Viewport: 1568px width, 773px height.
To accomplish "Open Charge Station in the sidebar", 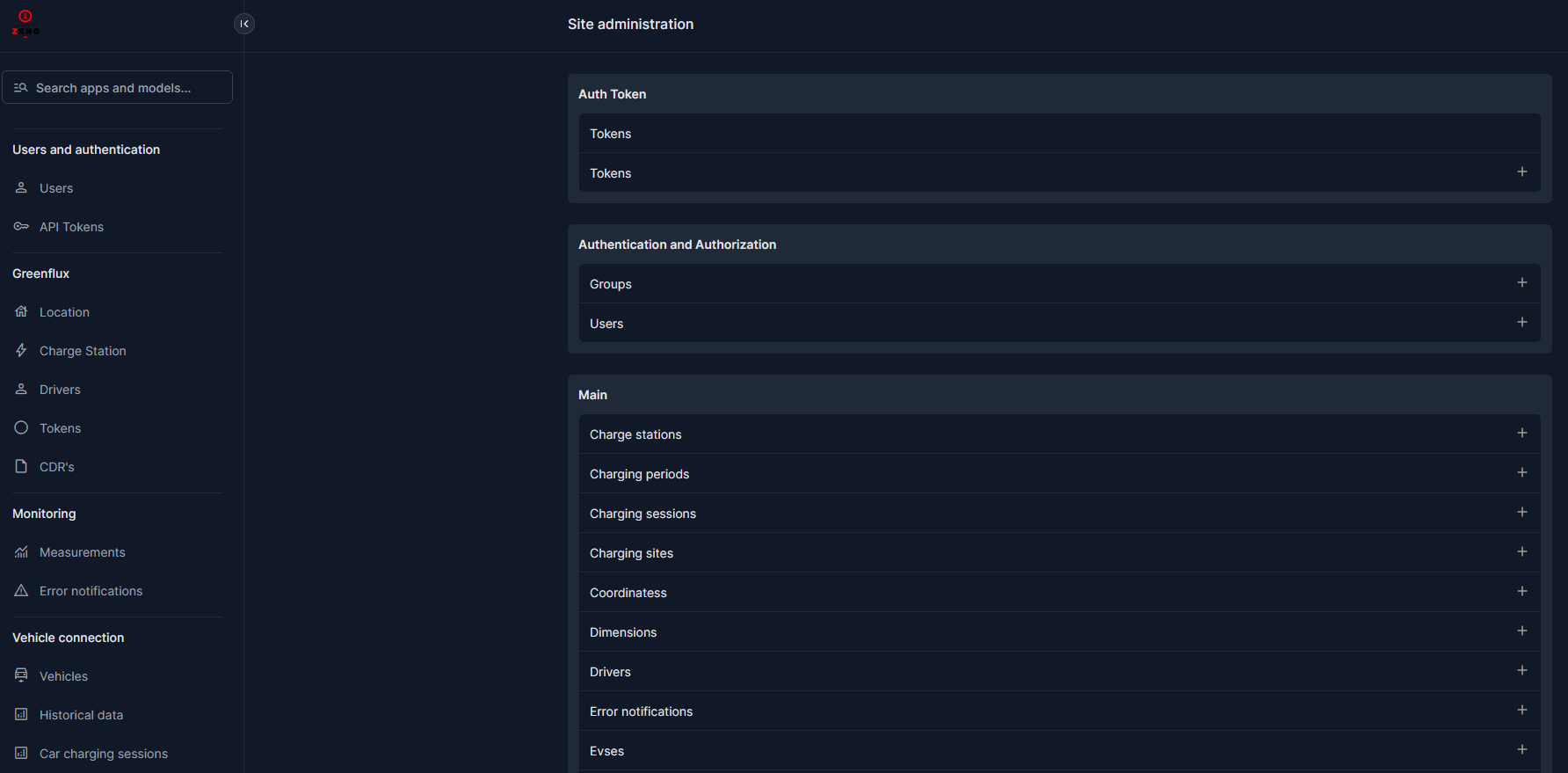I will 83,351.
